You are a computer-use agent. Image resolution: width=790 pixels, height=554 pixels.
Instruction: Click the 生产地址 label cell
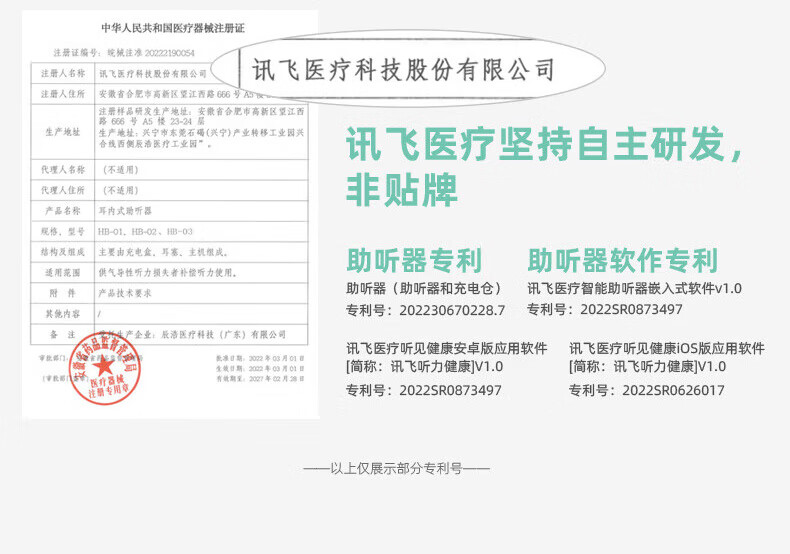point(63,132)
